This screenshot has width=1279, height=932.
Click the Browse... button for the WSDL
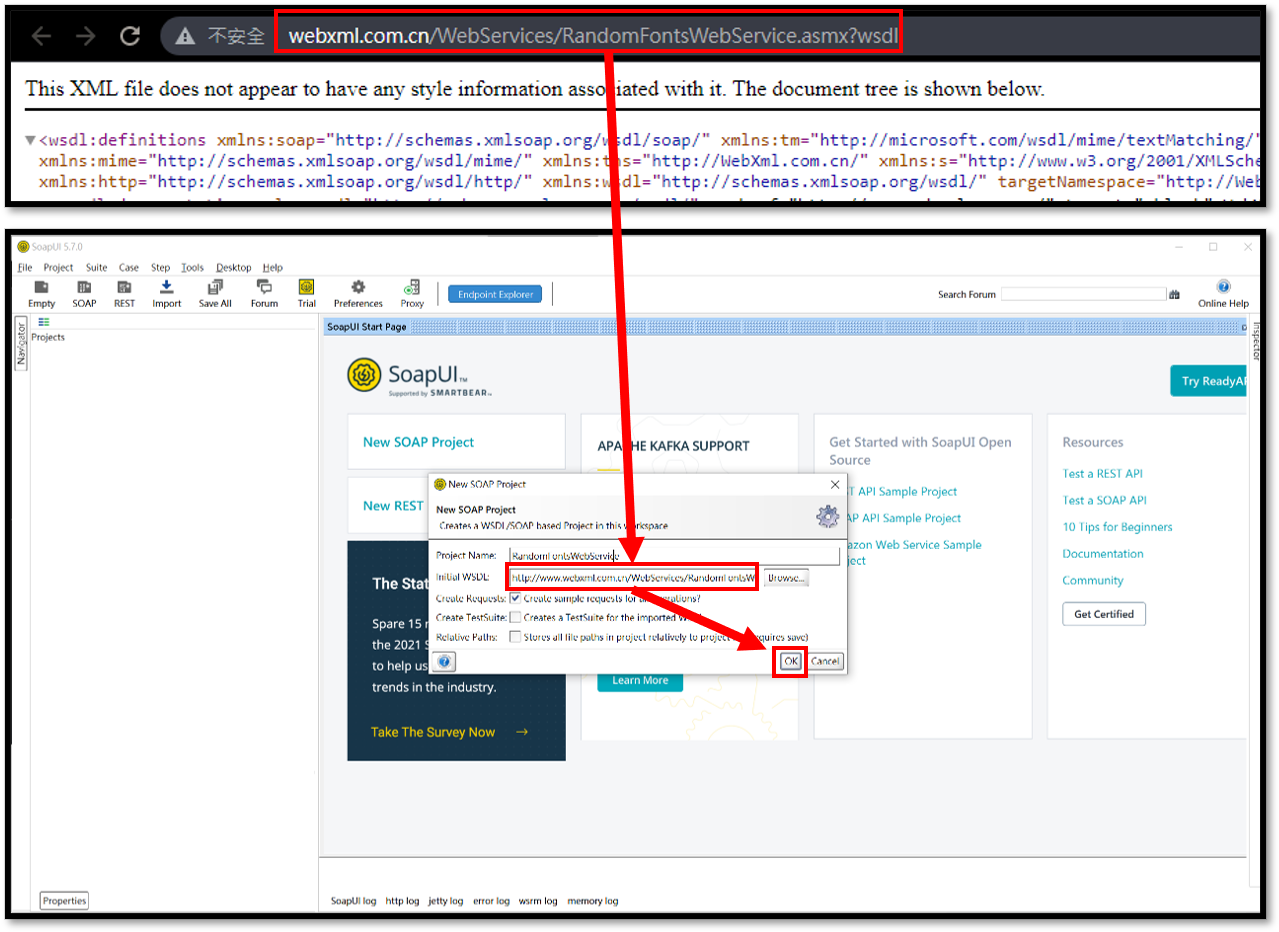tap(786, 578)
